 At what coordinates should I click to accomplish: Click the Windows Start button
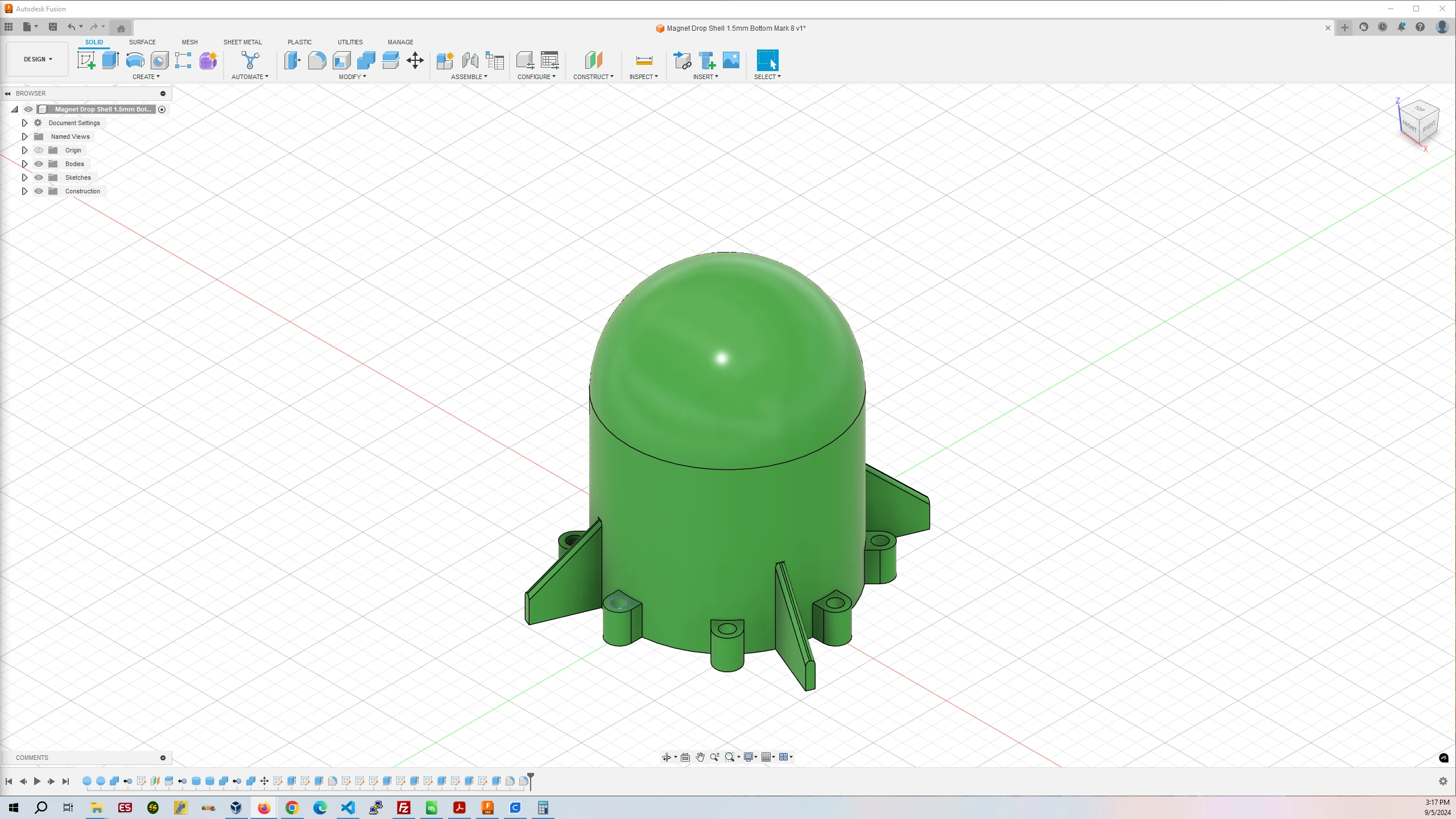(x=14, y=808)
